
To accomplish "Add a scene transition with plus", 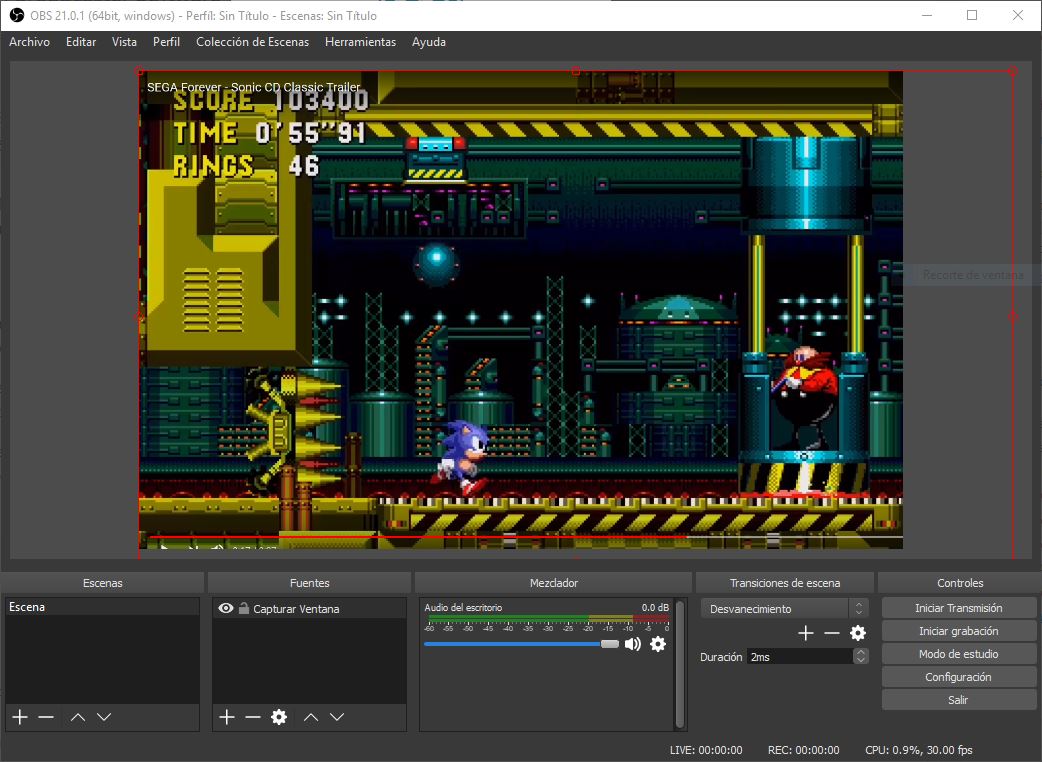I will [805, 633].
